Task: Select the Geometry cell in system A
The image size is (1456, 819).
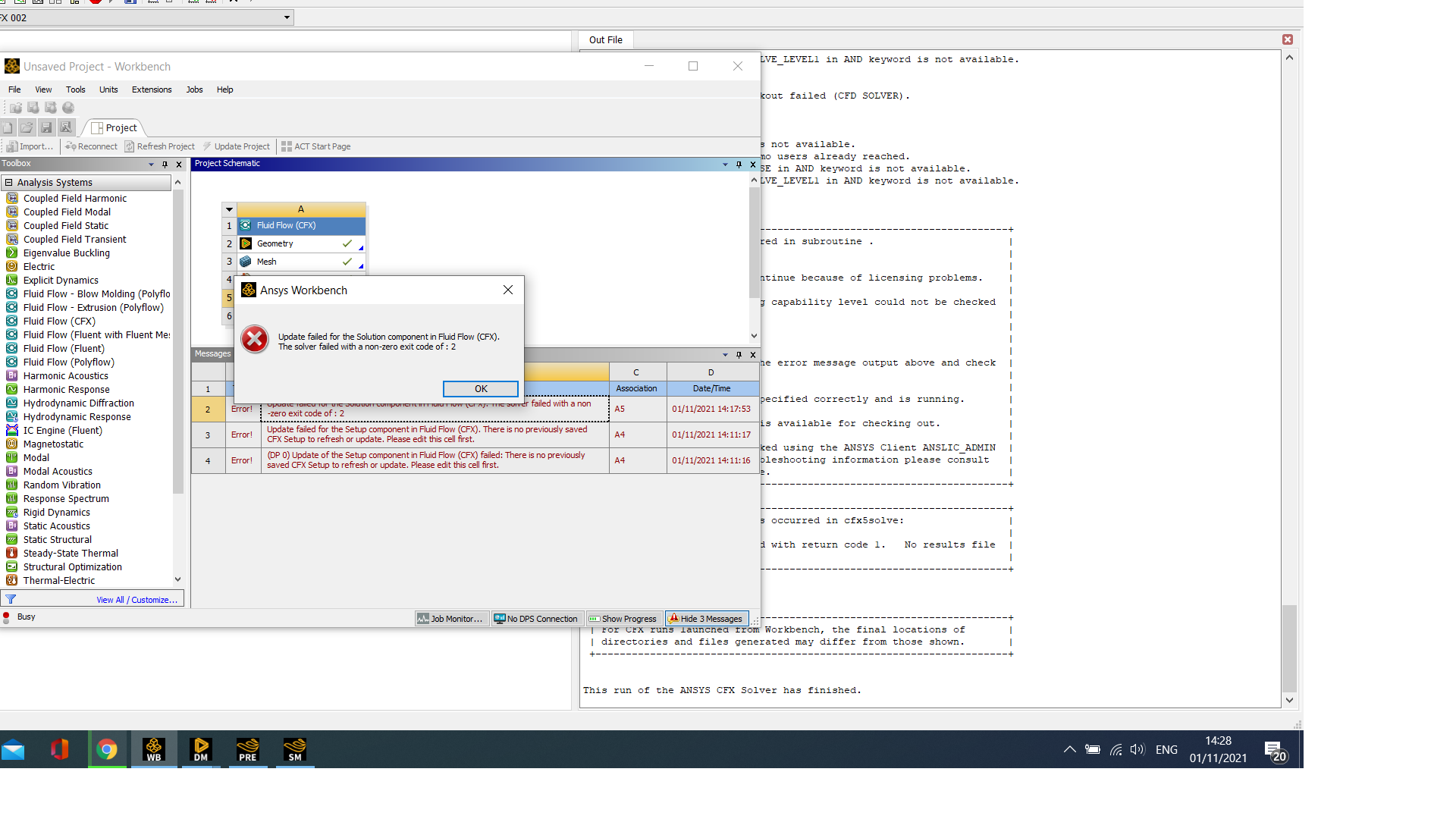Action: [302, 243]
